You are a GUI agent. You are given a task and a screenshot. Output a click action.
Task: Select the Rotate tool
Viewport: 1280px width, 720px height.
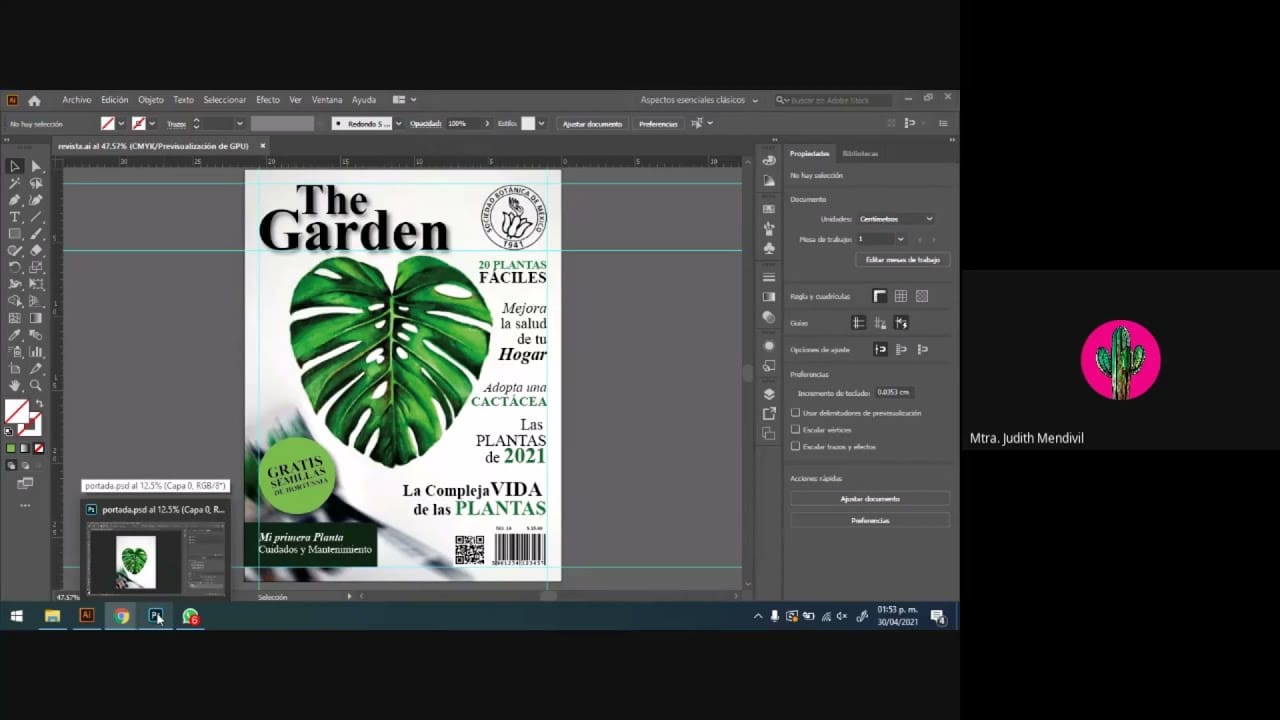(x=14, y=268)
